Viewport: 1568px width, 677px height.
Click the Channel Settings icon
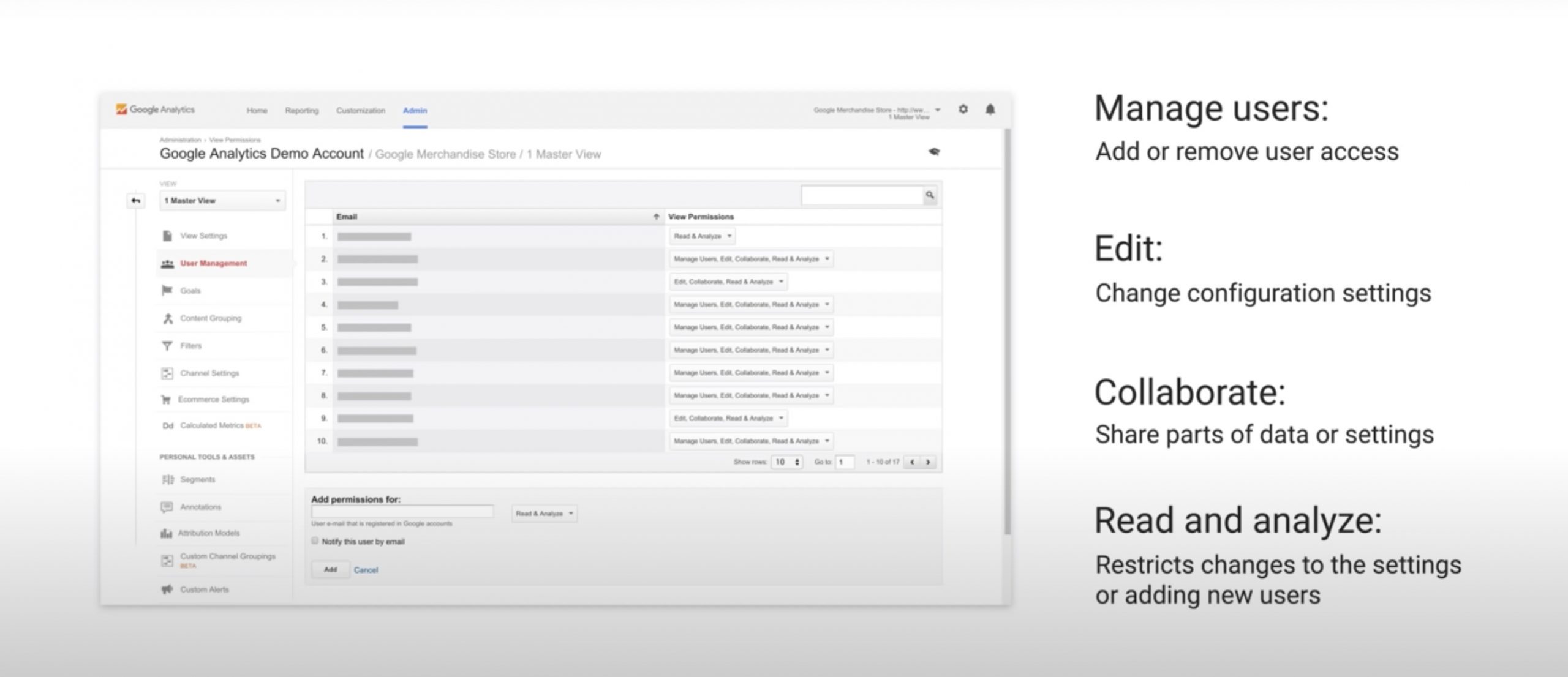(167, 373)
